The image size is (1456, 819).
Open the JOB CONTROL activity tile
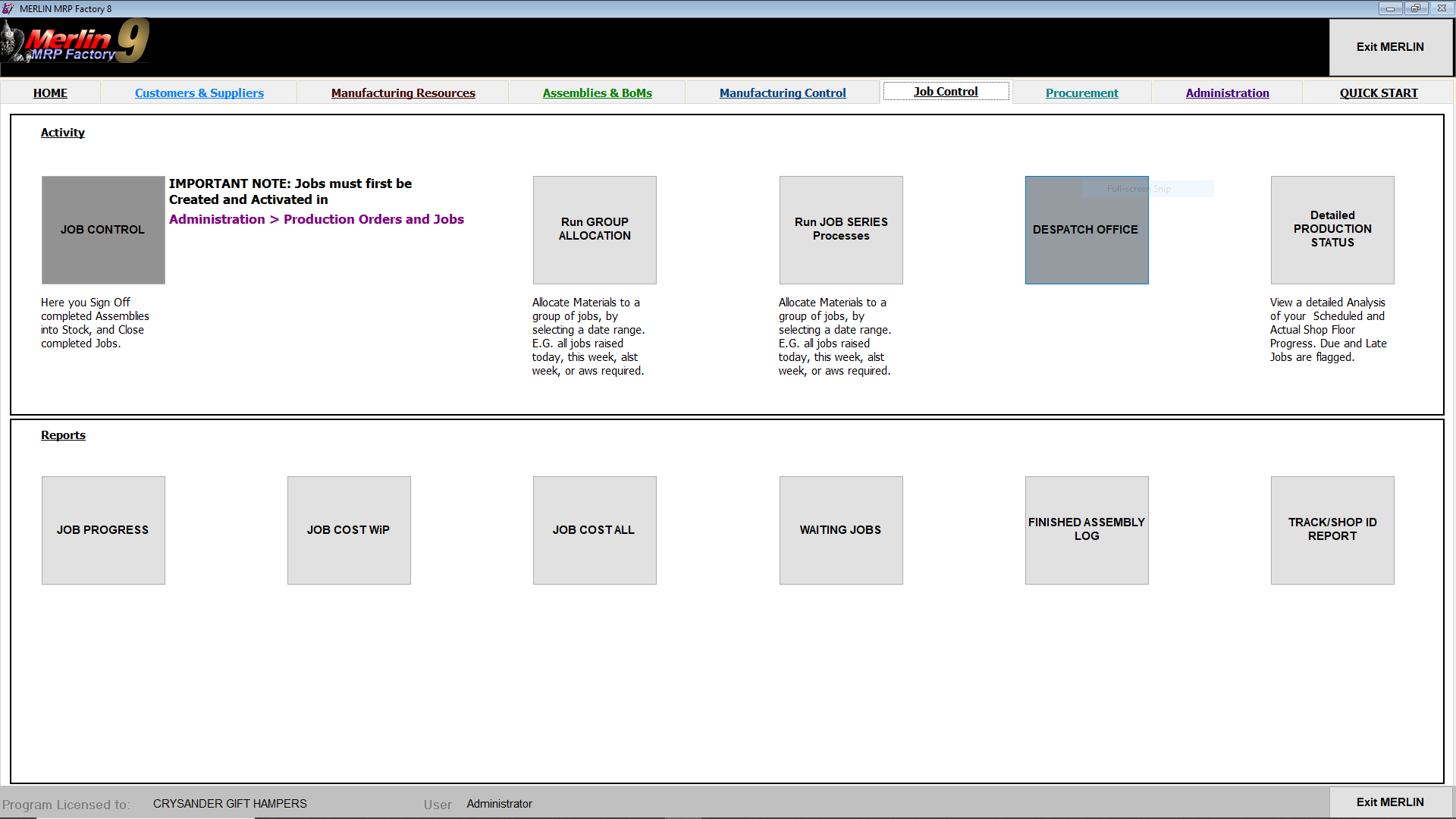103,230
